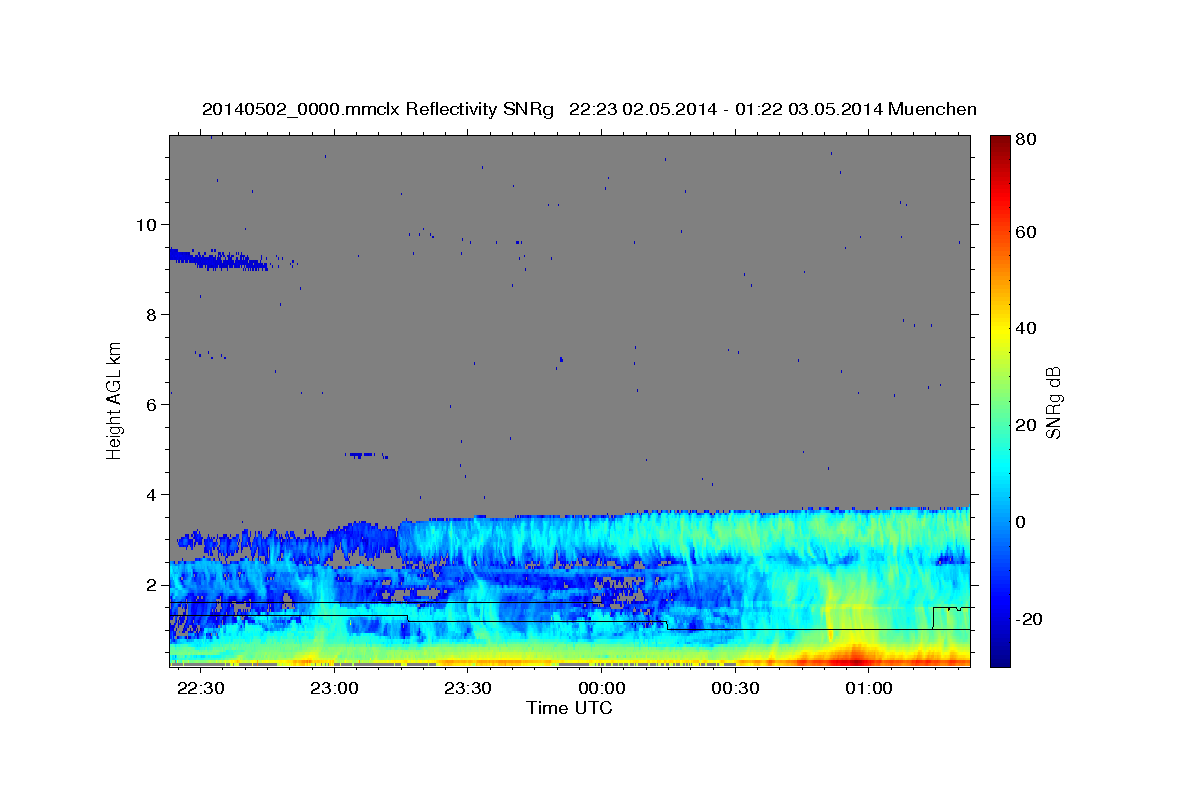Image resolution: width=1200 pixels, height=800 pixels.
Task: Click the colorbar value -20
Action: [1029, 619]
